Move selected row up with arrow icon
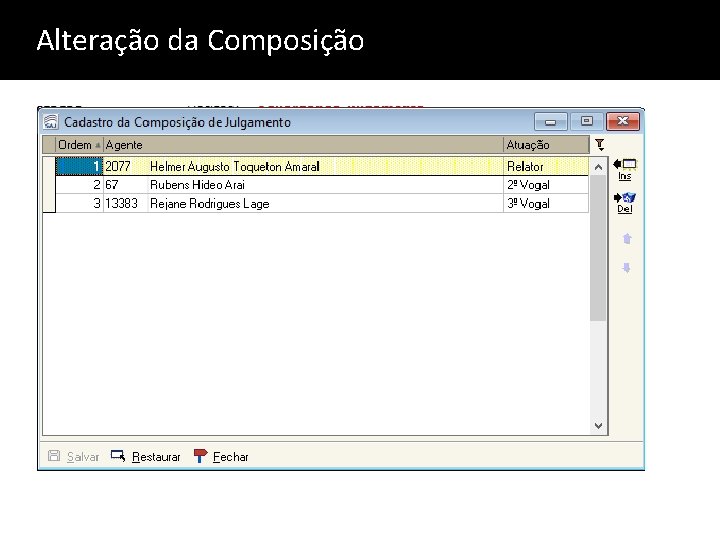Screen dimensions: 720x540 [x=627, y=238]
